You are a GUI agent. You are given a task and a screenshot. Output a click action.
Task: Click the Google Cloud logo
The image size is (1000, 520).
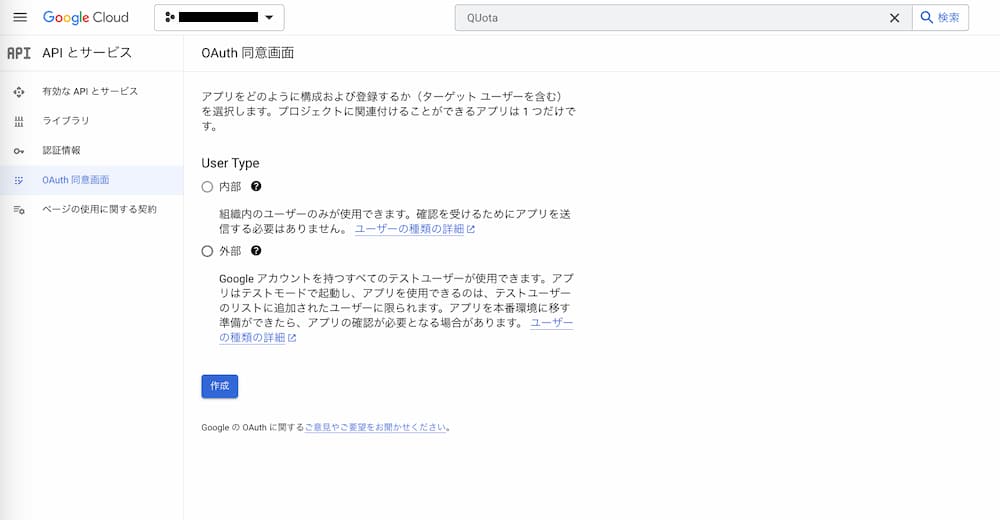point(85,17)
